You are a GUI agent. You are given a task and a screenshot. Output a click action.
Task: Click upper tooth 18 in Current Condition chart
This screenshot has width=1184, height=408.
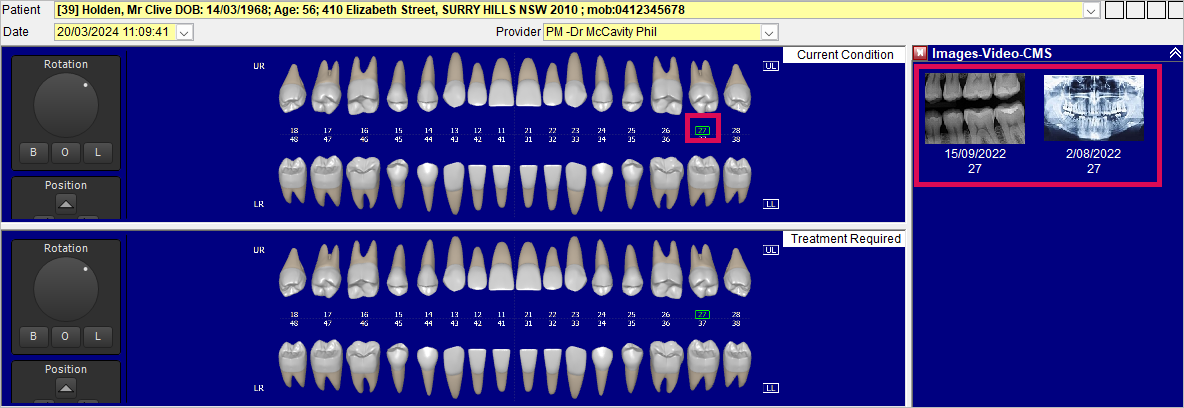[293, 88]
